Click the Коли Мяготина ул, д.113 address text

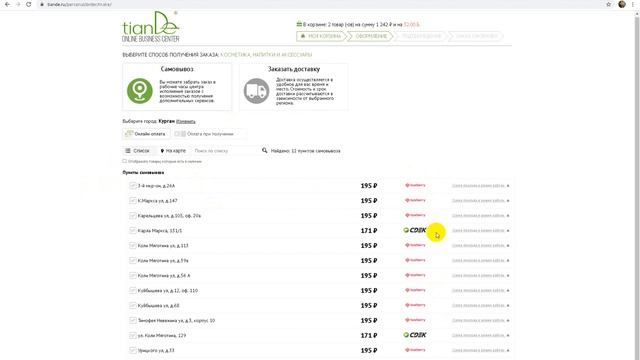click(163, 246)
